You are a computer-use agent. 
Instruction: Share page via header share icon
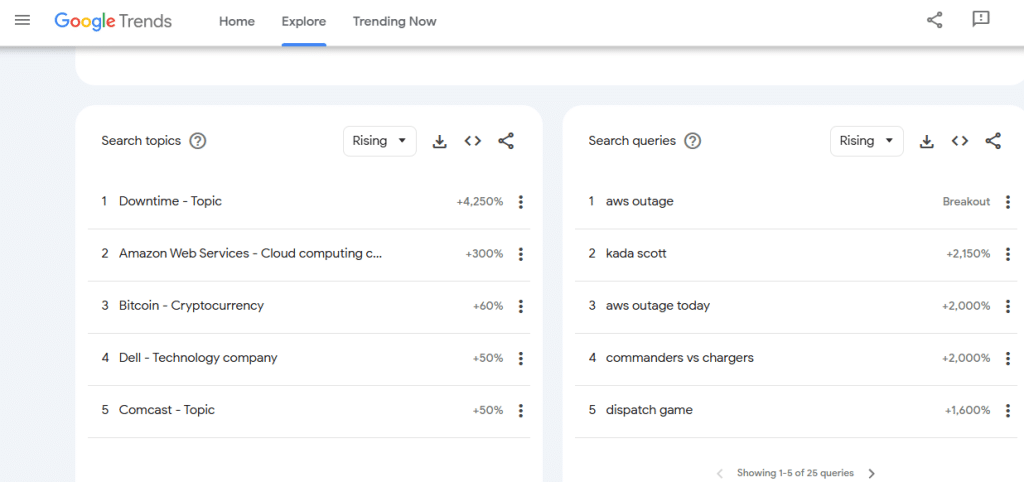pos(935,20)
